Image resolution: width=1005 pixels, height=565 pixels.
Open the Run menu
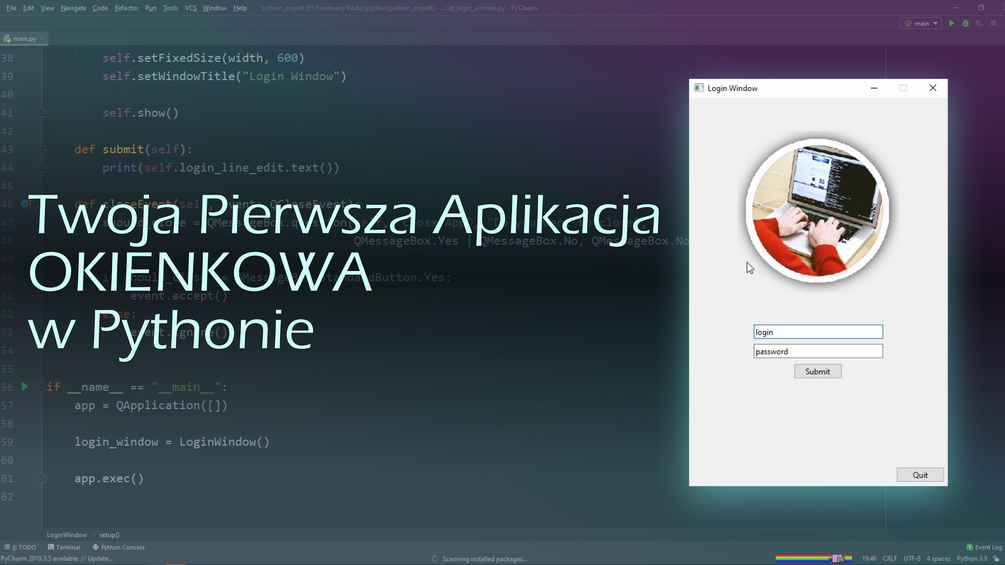(x=151, y=8)
